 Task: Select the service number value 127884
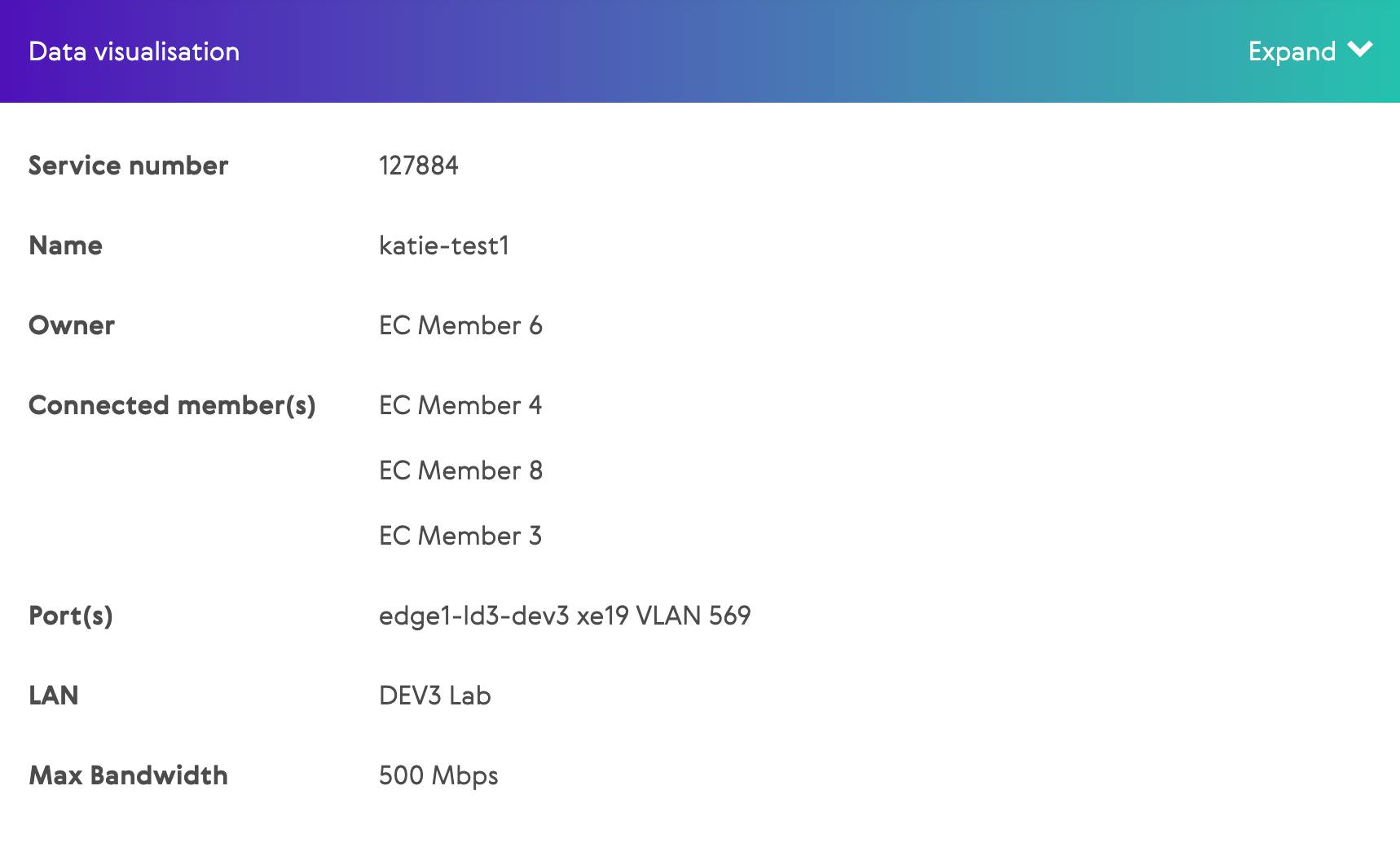point(418,166)
